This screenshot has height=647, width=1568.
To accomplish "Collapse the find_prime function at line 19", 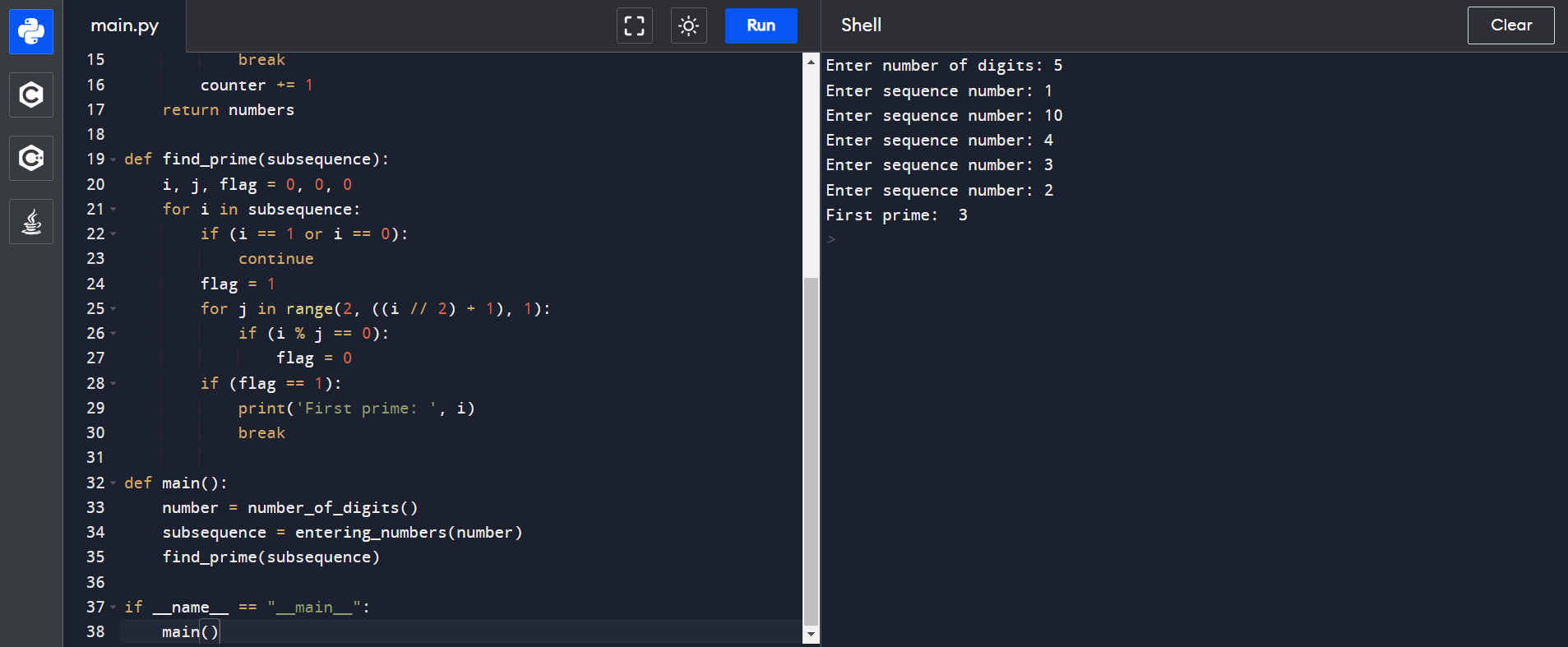I will point(113,159).
